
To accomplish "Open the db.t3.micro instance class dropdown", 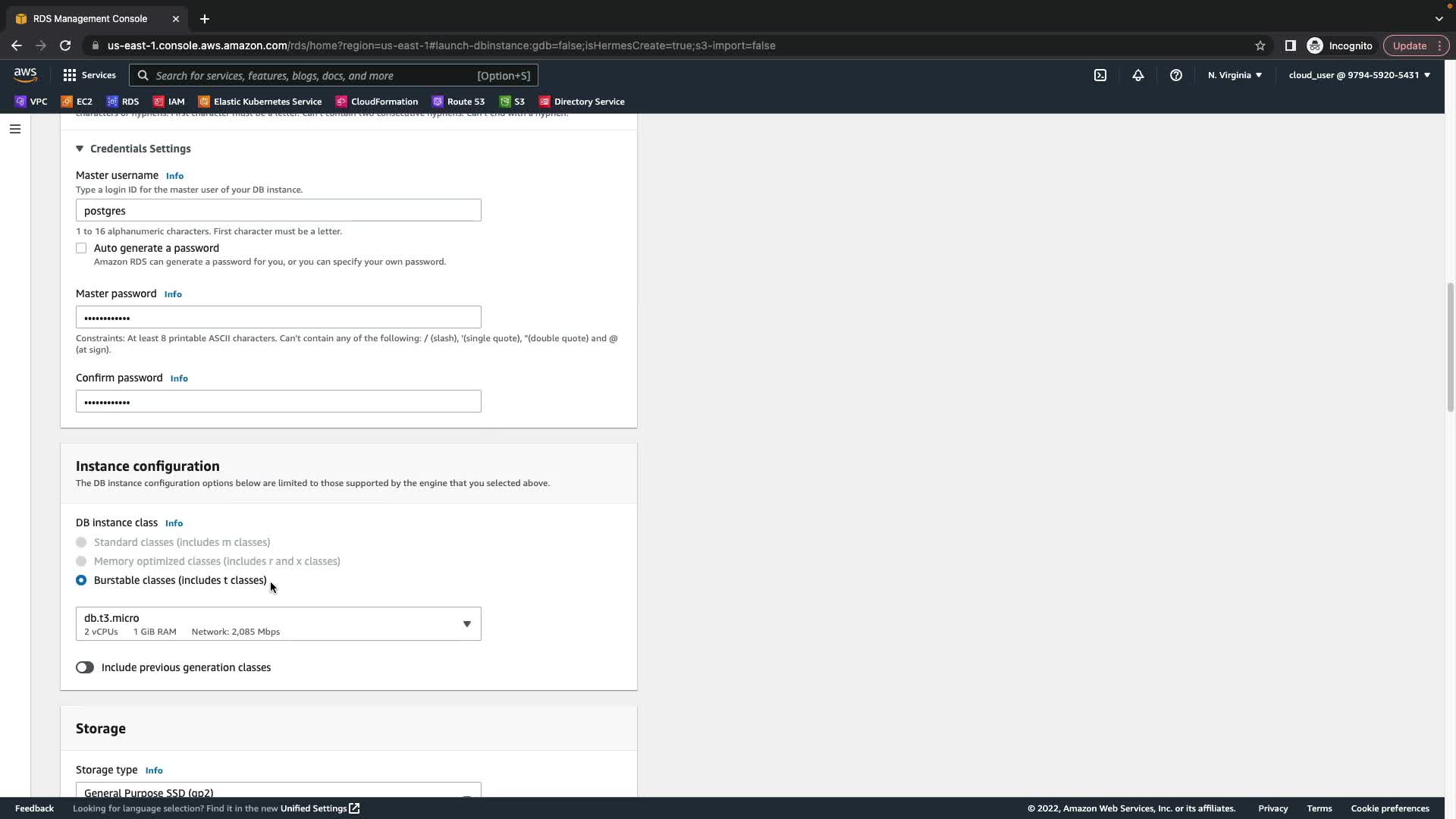I will (x=278, y=623).
